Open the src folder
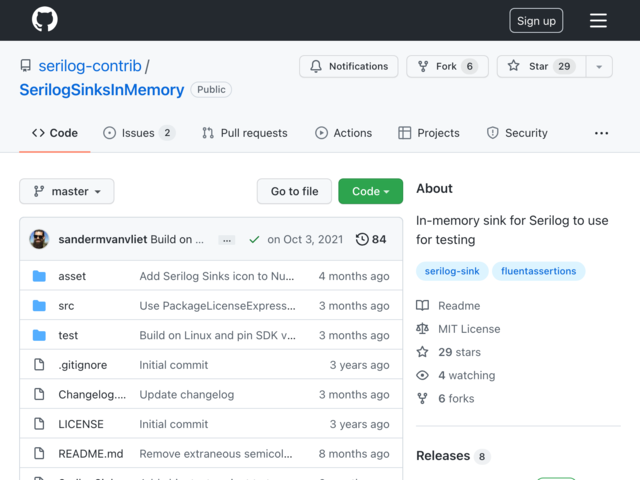640x480 pixels. coord(66,306)
